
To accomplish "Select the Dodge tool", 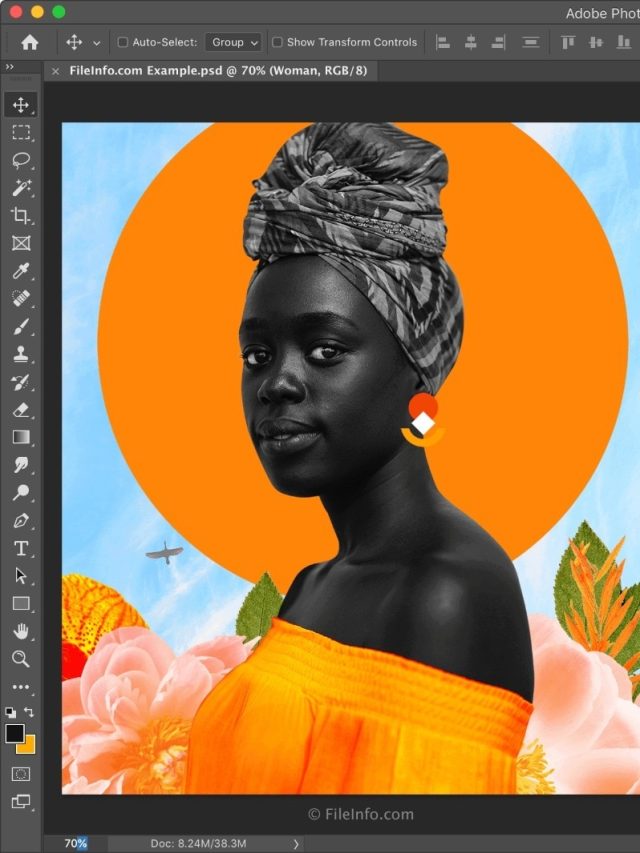I will 21,493.
